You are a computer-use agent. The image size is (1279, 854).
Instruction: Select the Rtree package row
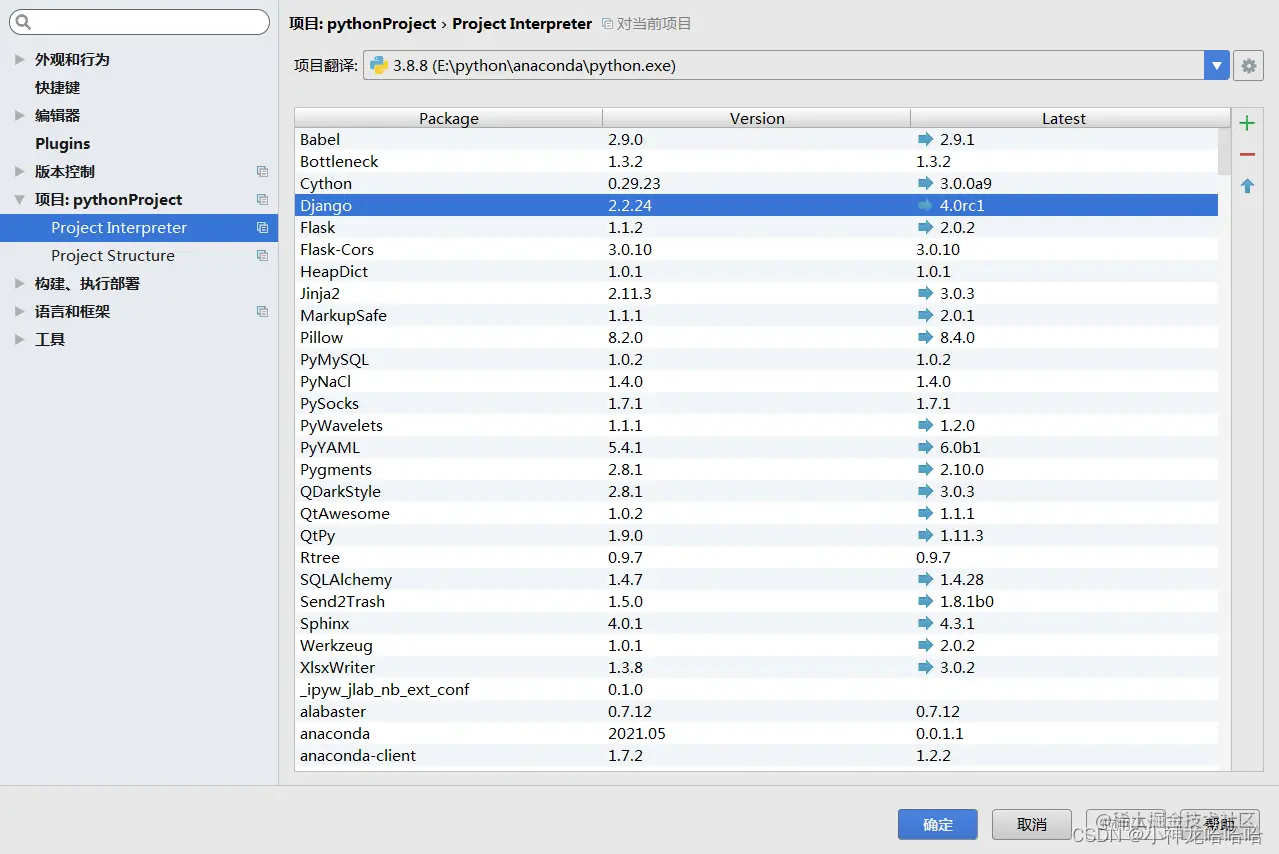point(756,558)
